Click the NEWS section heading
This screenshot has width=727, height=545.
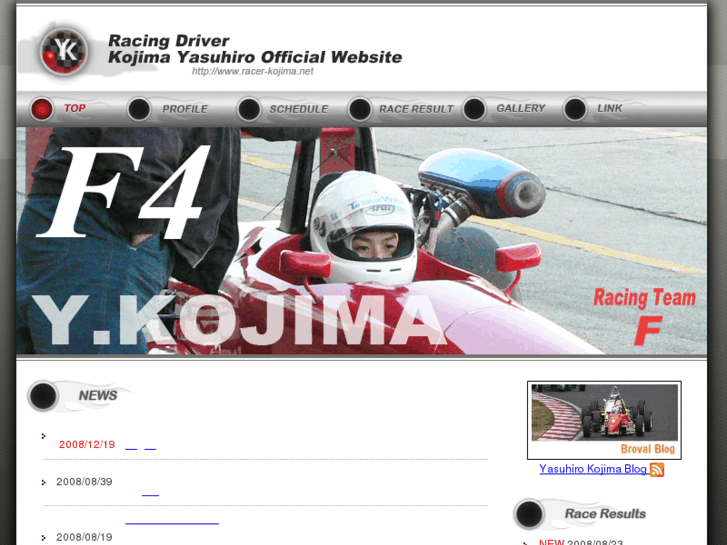98,396
